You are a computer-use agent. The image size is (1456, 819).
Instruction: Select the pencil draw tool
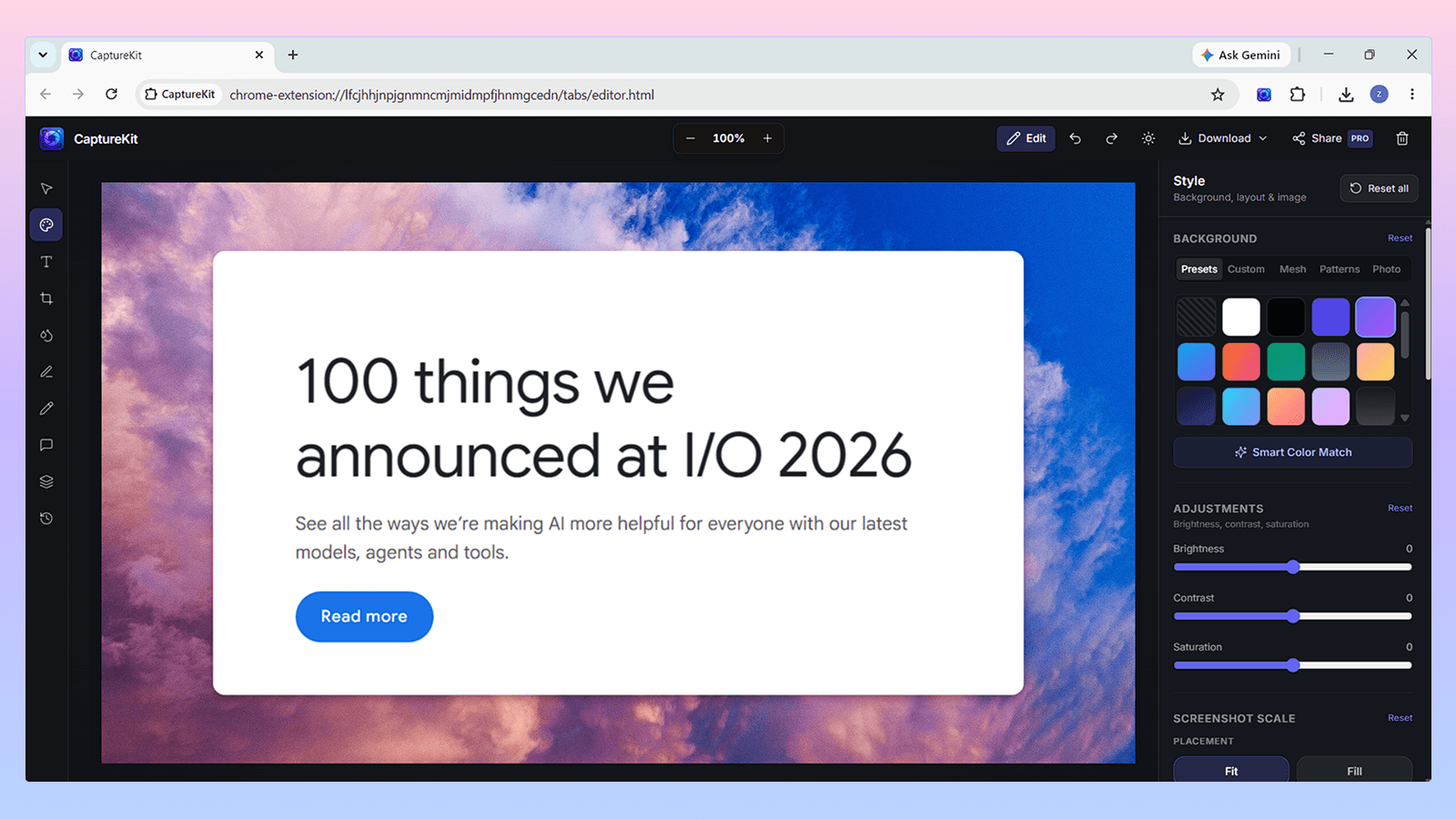46,409
